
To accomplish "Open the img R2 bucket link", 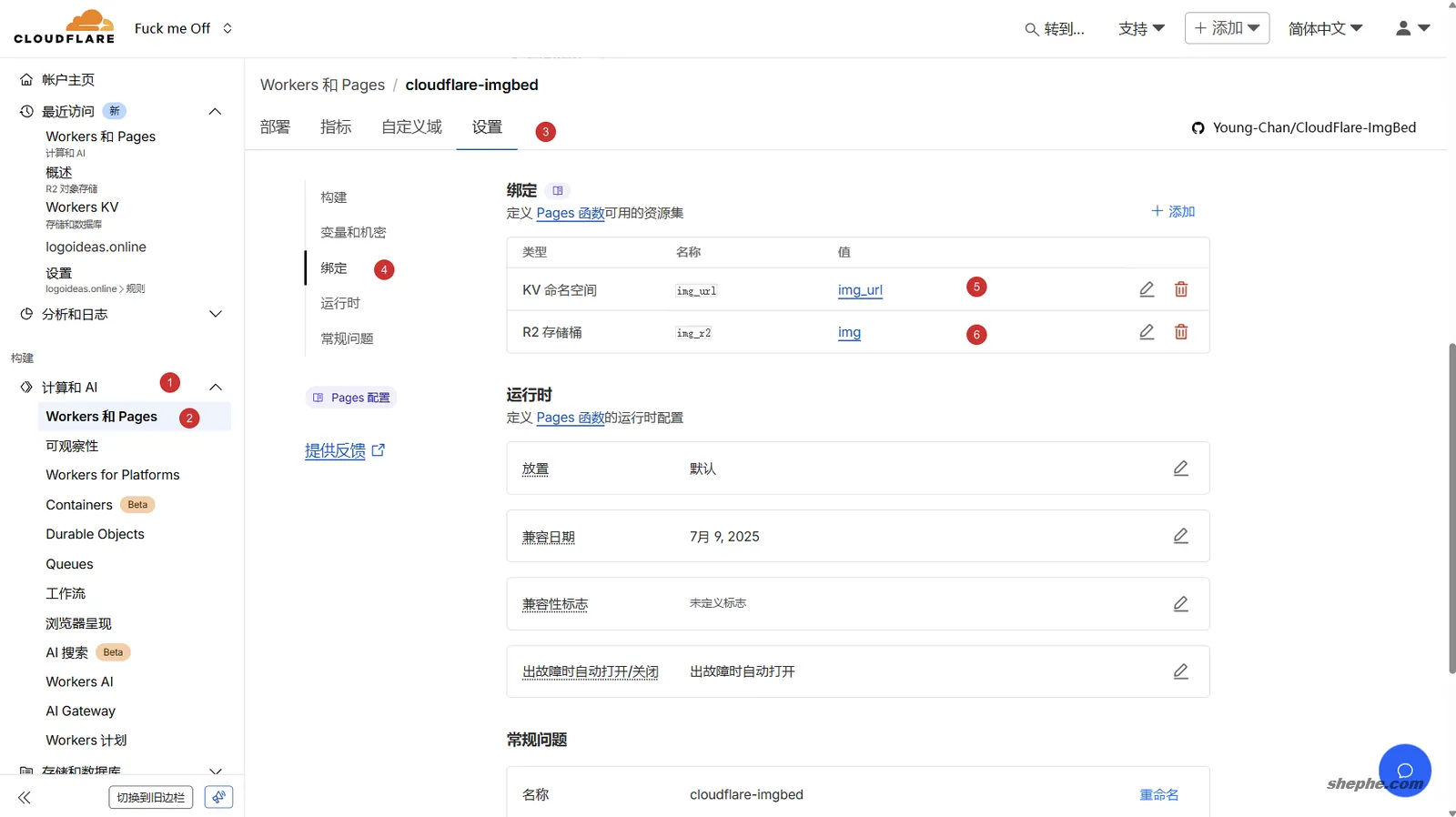I will coord(849,333).
